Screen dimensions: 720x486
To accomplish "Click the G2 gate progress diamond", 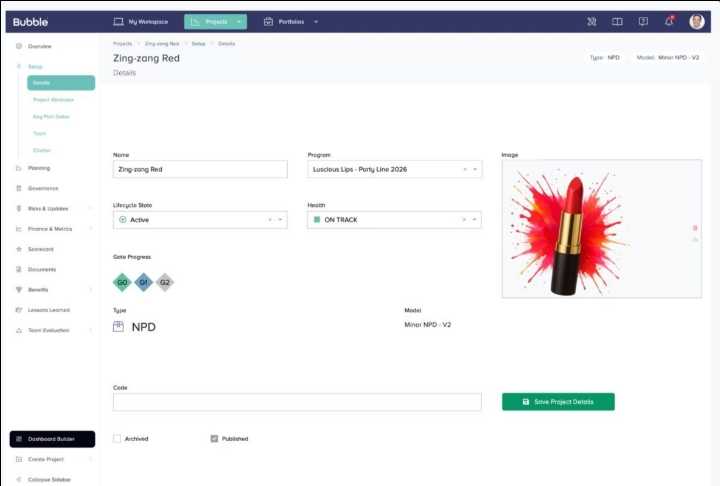I will [x=164, y=282].
